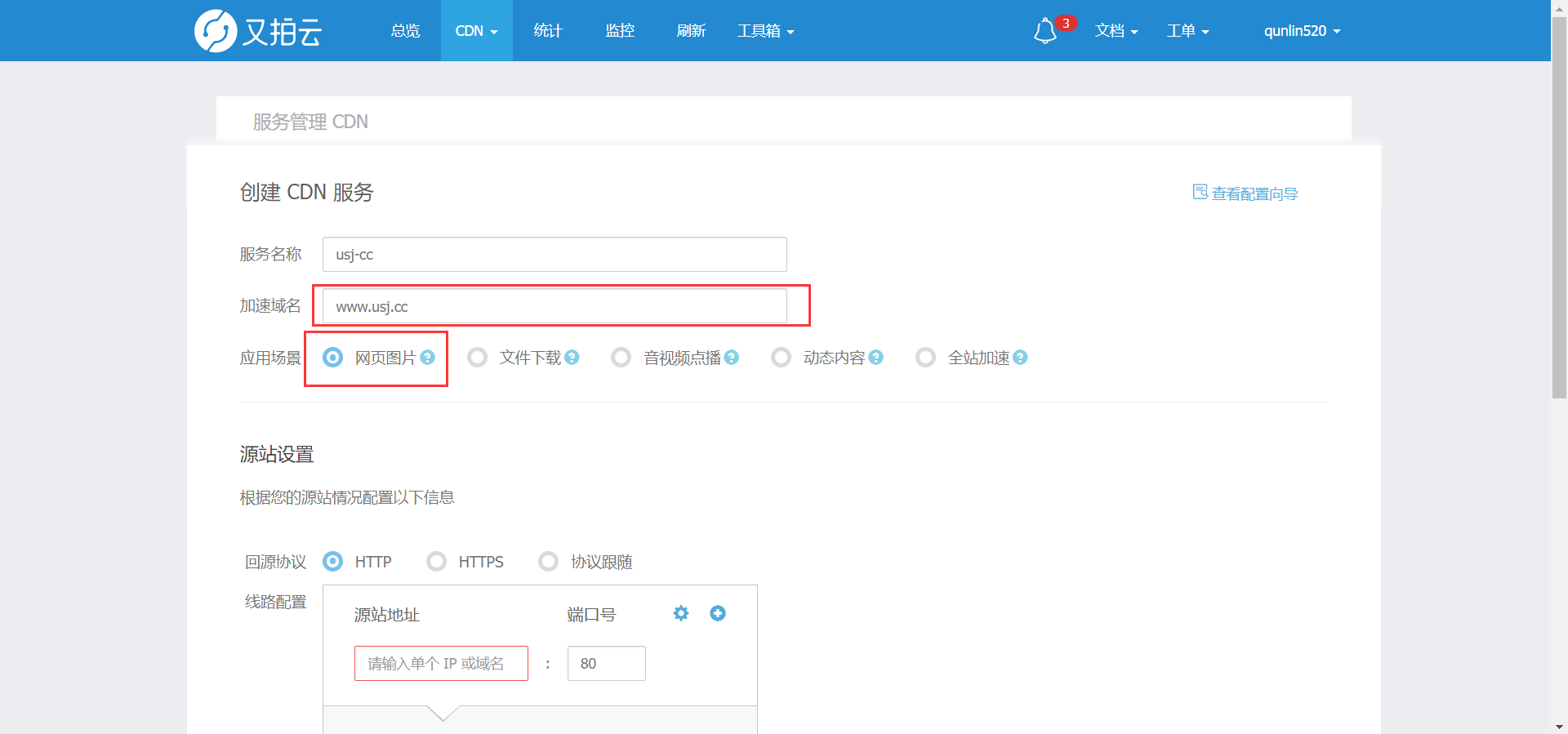Expand the qunlin520 account menu
1568x734 pixels.
1302,31
